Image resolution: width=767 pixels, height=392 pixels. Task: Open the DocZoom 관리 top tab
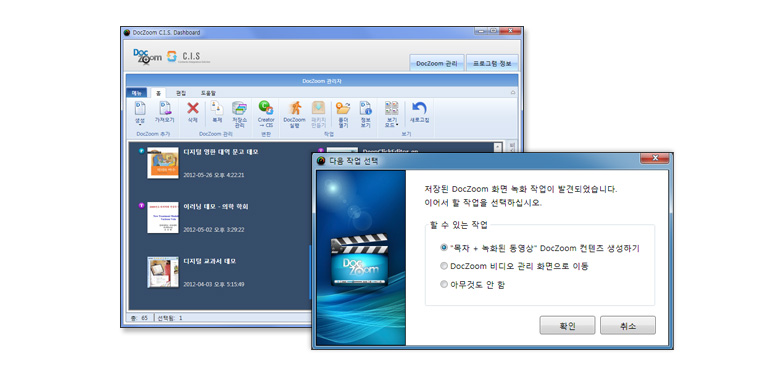pos(436,64)
